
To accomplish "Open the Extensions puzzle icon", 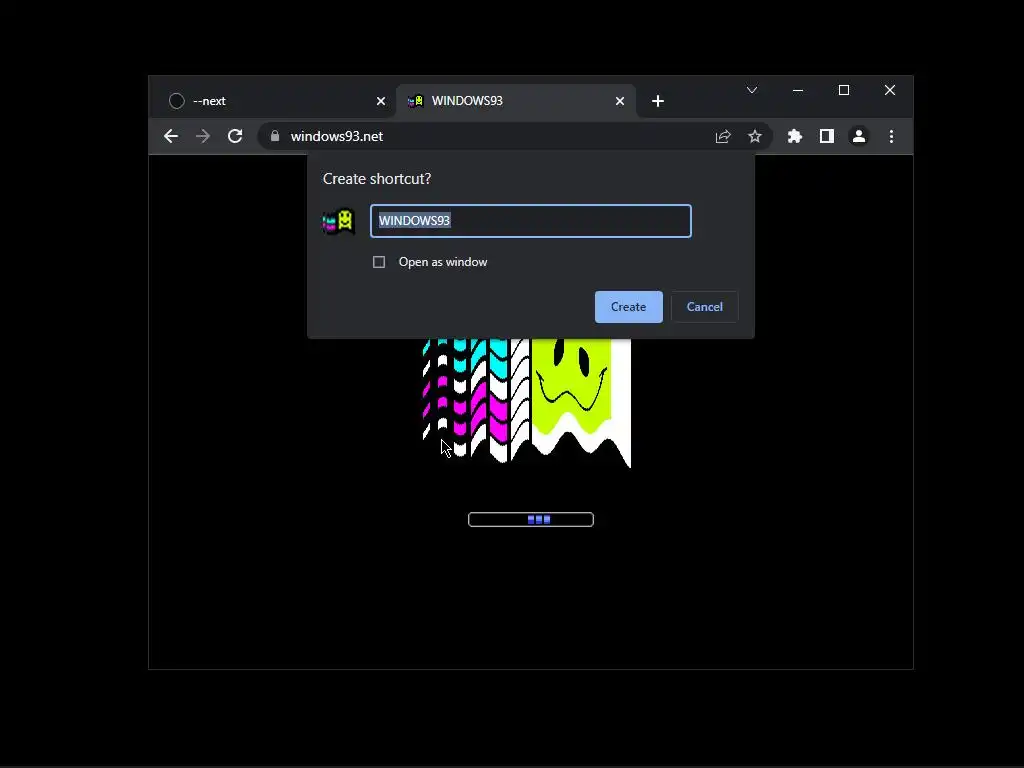I will [795, 136].
